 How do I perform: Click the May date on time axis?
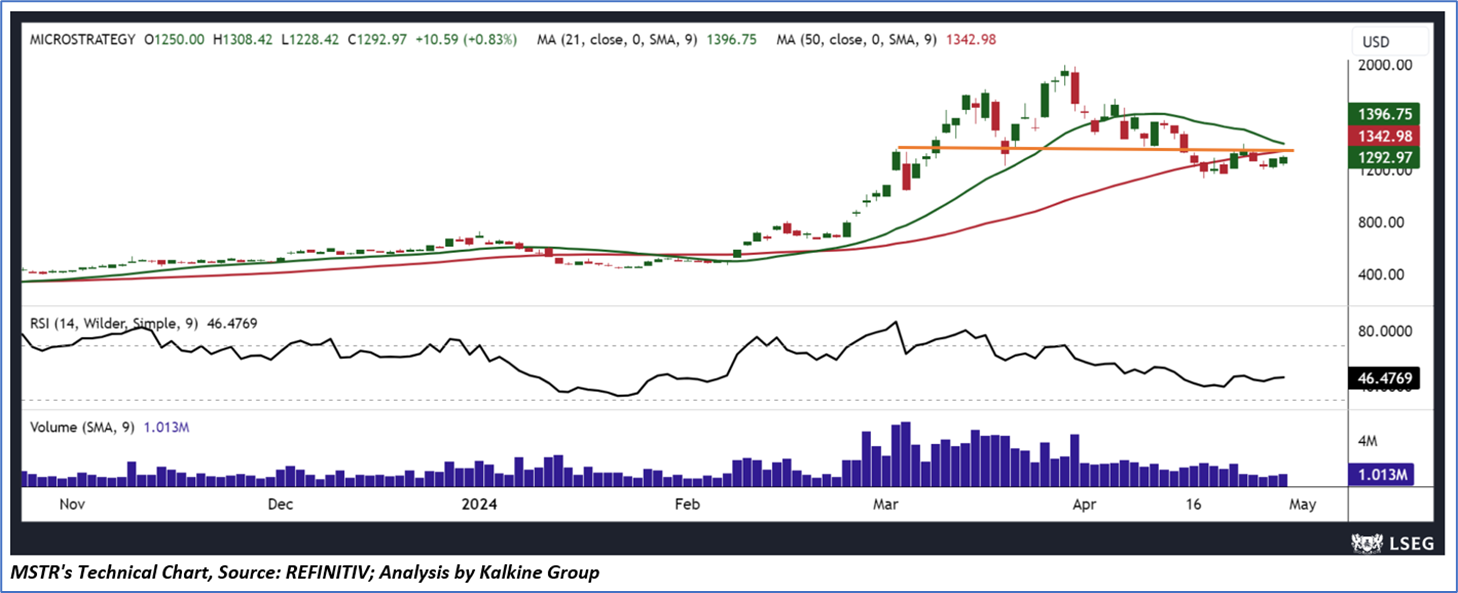pos(1305,505)
